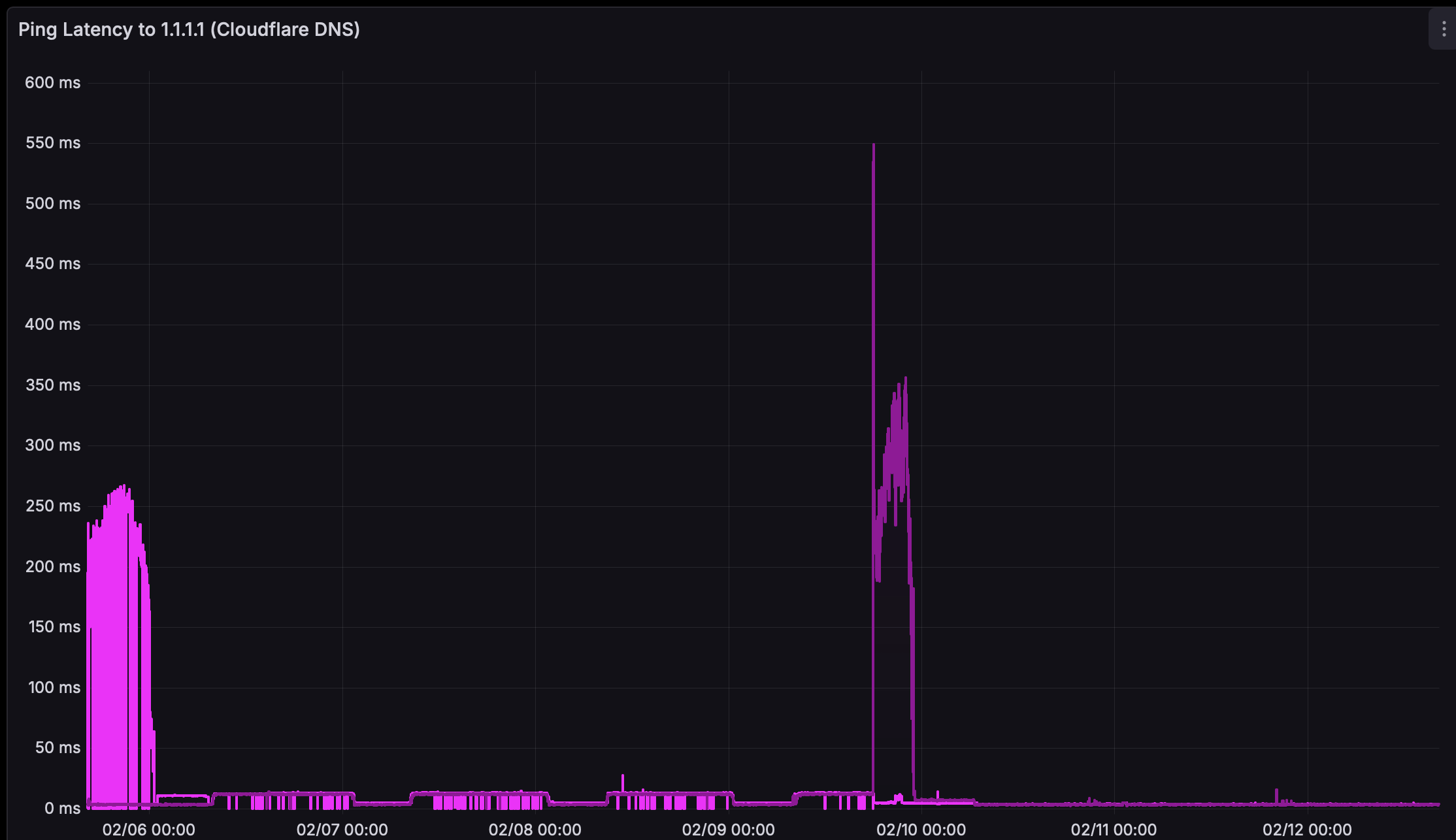This screenshot has width=1456, height=840.
Task: Click the top of the 550 ms spike
Action: click(874, 146)
